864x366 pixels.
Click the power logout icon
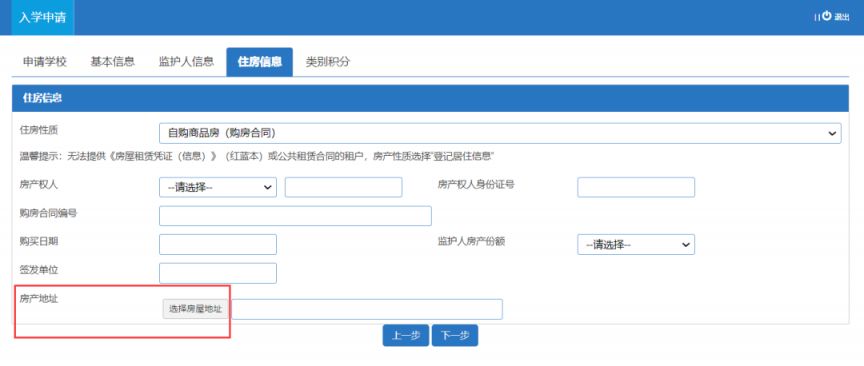point(827,17)
